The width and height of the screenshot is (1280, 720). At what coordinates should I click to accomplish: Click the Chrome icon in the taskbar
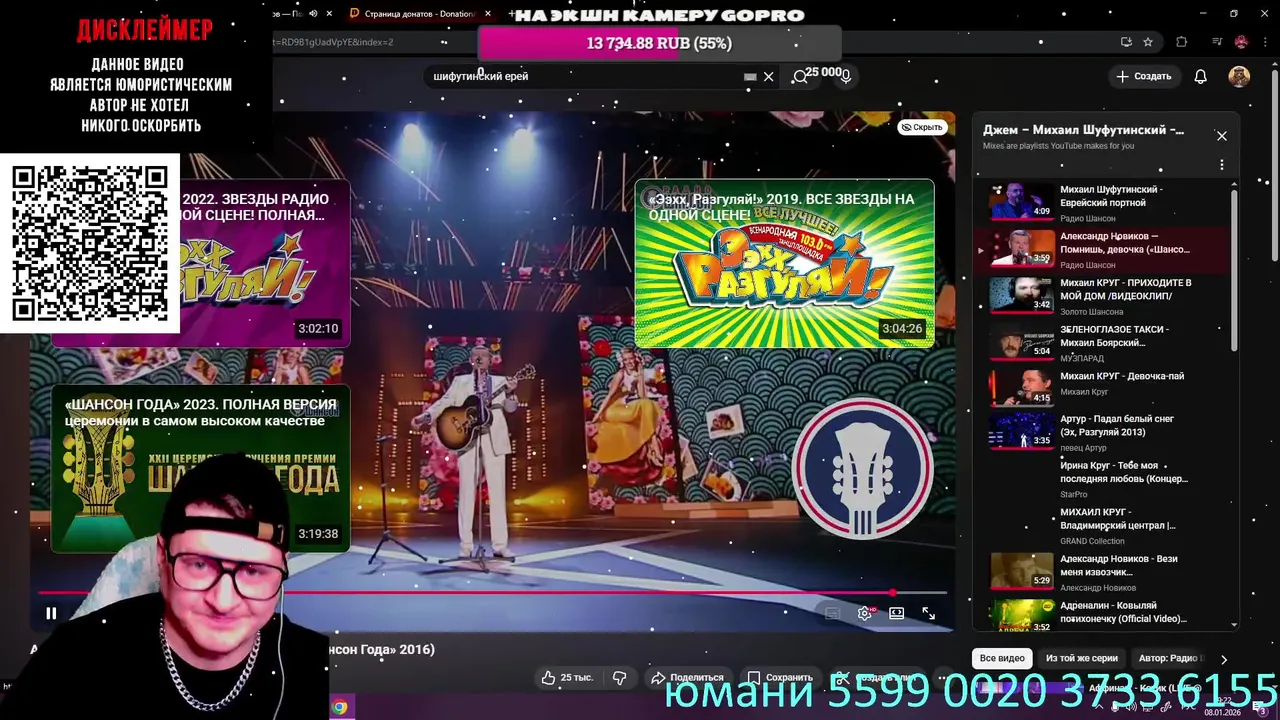point(340,707)
